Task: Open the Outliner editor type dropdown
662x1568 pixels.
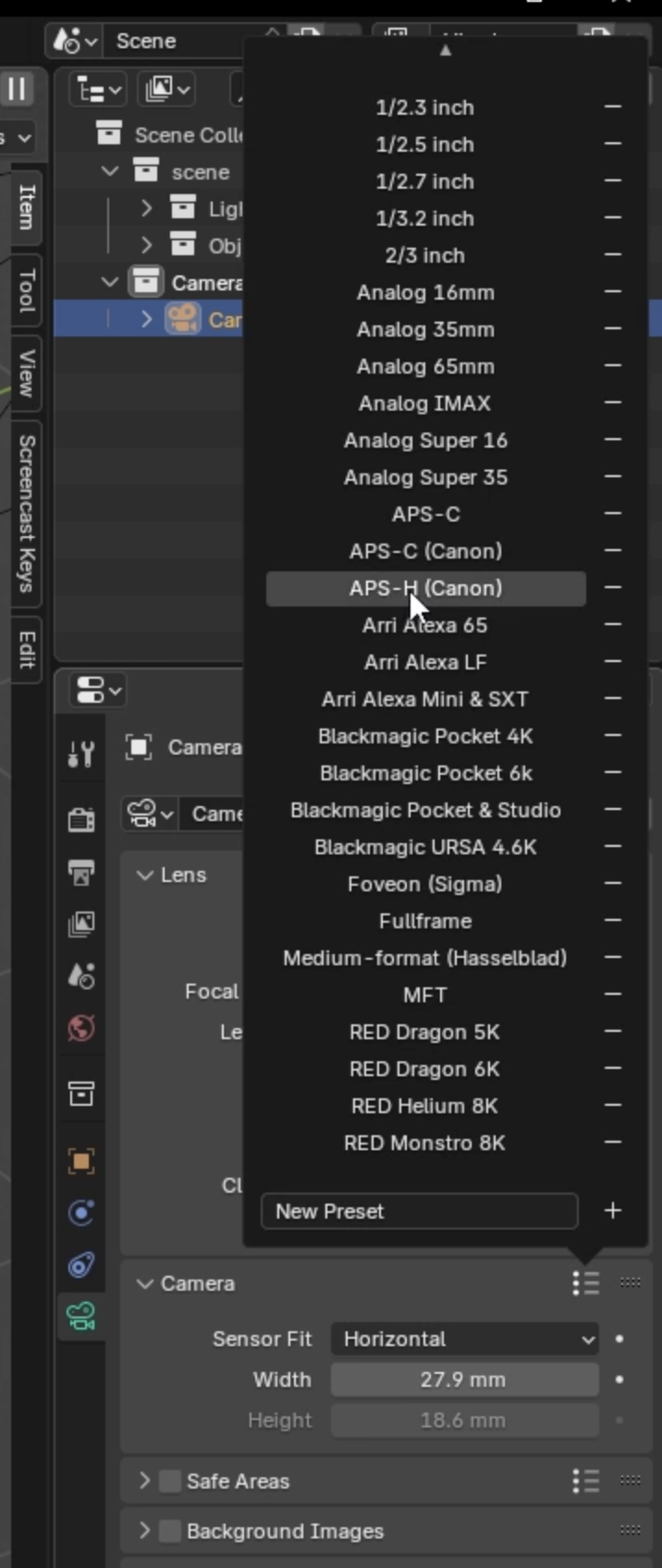Action: click(x=99, y=90)
